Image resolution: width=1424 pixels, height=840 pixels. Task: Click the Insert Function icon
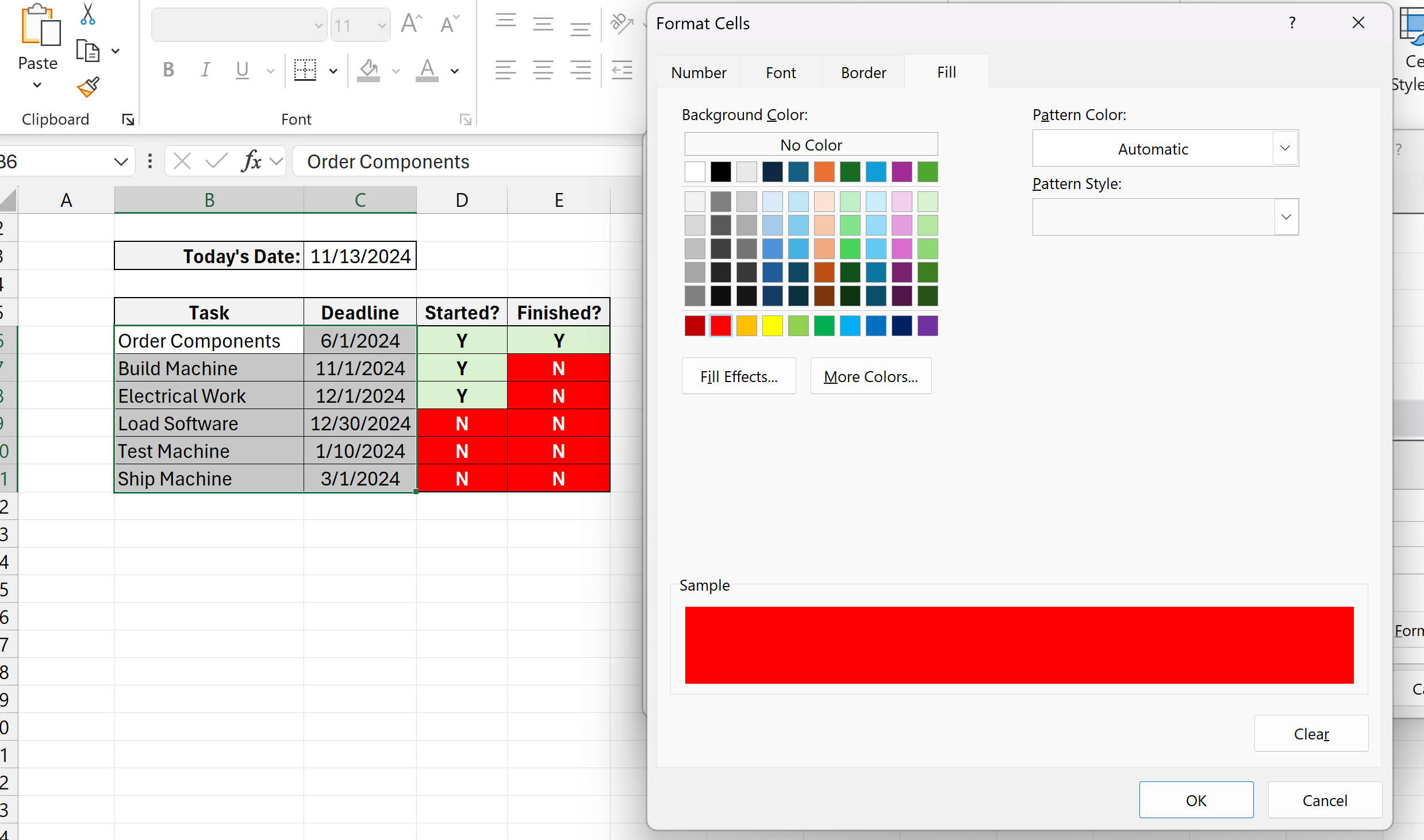pos(251,161)
